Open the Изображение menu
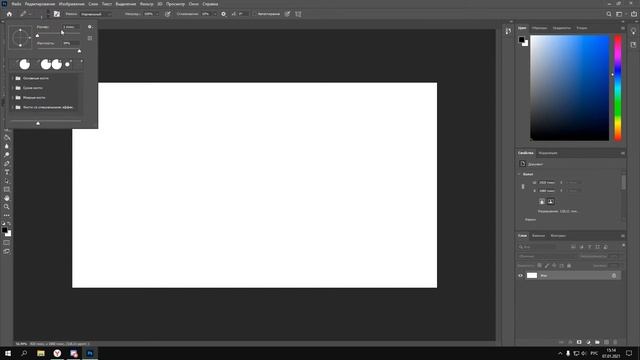Image resolution: width=640 pixels, height=360 pixels. 71,4
